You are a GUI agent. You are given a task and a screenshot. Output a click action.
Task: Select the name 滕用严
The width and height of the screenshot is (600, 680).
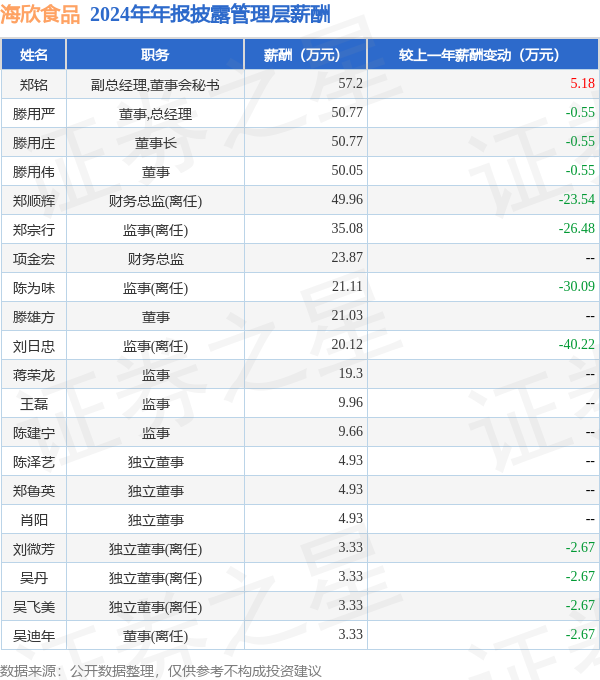[34, 114]
